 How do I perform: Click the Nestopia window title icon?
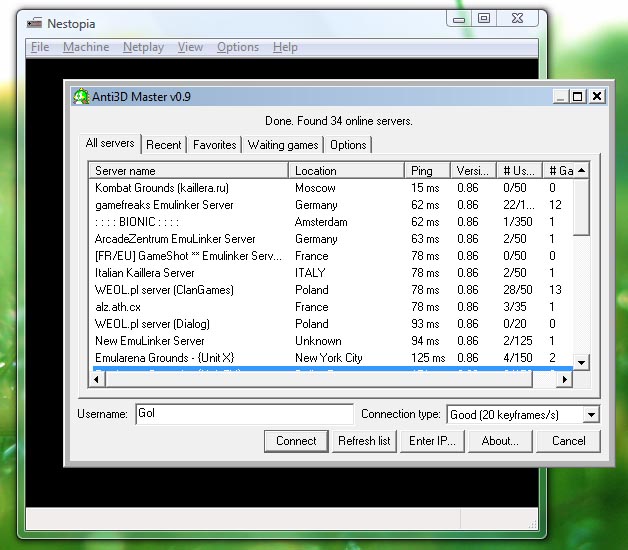[x=34, y=23]
